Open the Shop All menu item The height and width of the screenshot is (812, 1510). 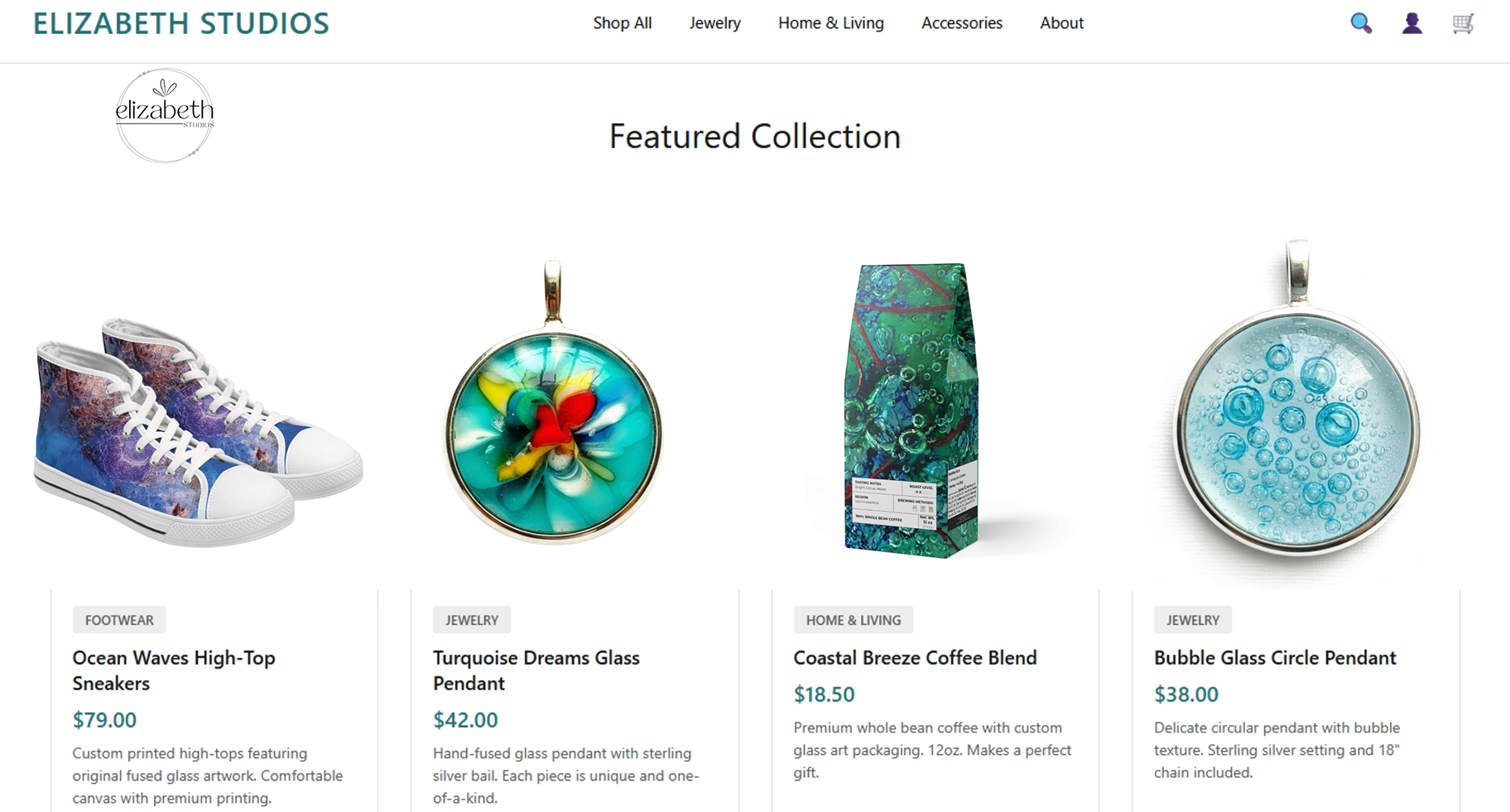623,23
